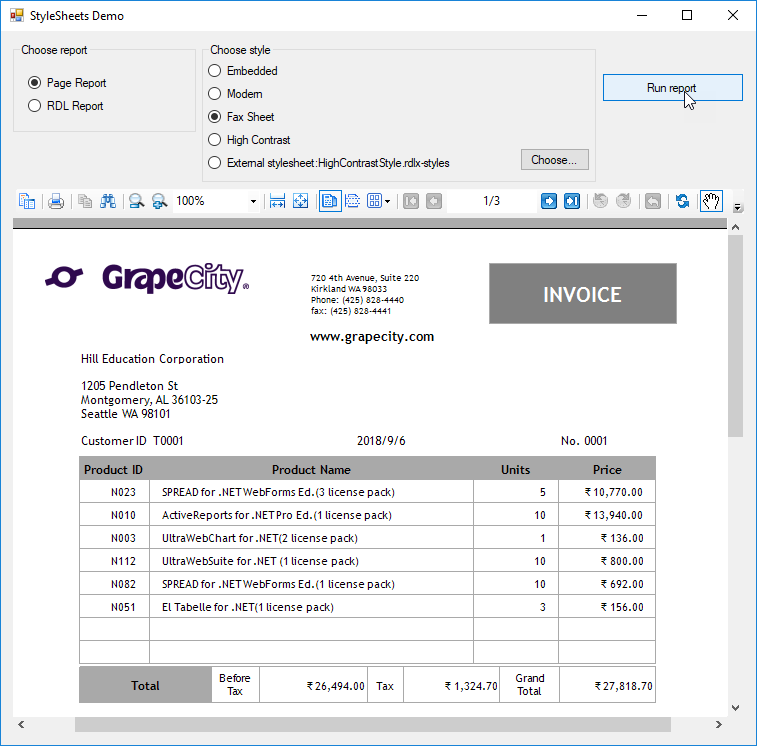
Task: Click the Copy icon in viewer toolbar
Action: 85,201
